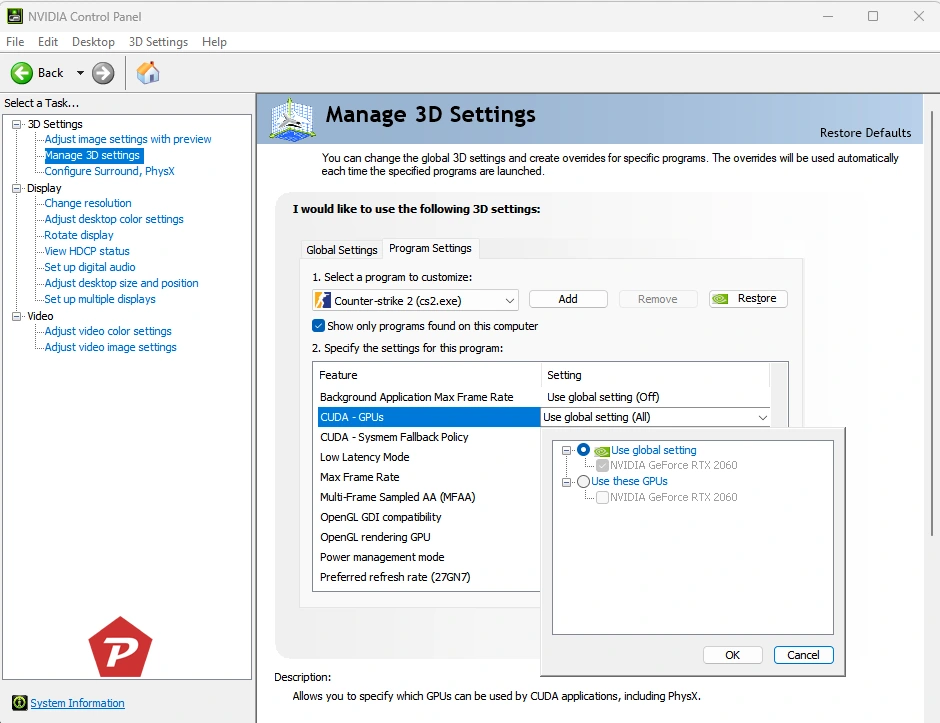Open the Edit menu
Viewport: 940px width, 723px height.
[47, 42]
